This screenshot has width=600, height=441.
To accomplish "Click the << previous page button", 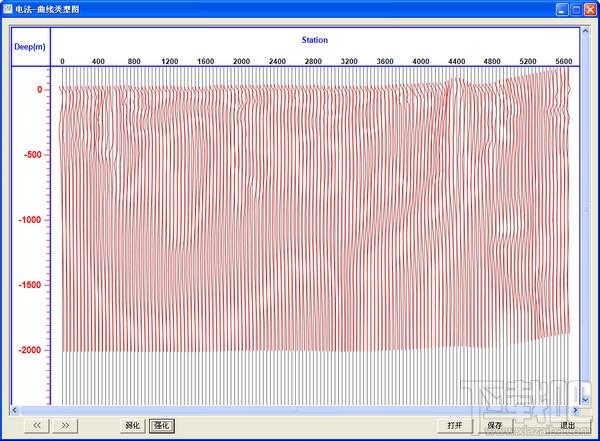I will pyautogui.click(x=37, y=425).
